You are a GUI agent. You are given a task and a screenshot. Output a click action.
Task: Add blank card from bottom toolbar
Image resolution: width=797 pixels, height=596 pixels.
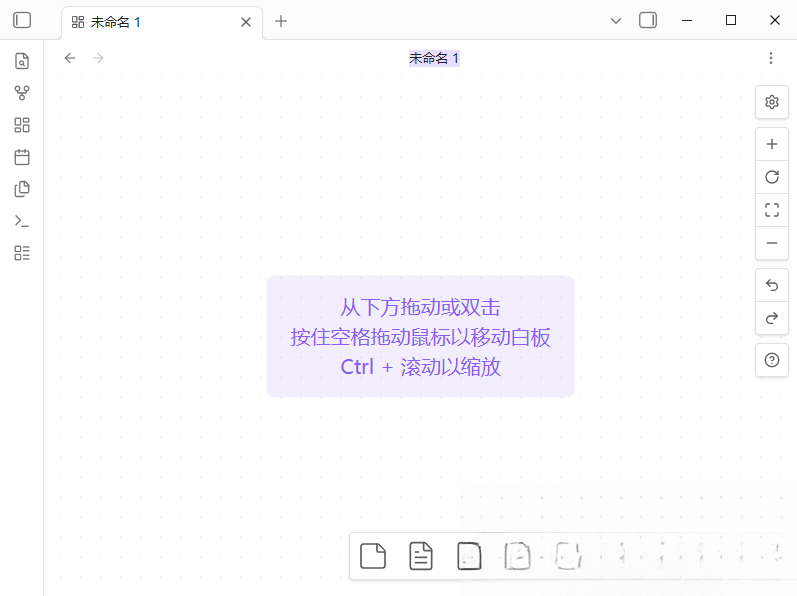coord(373,556)
